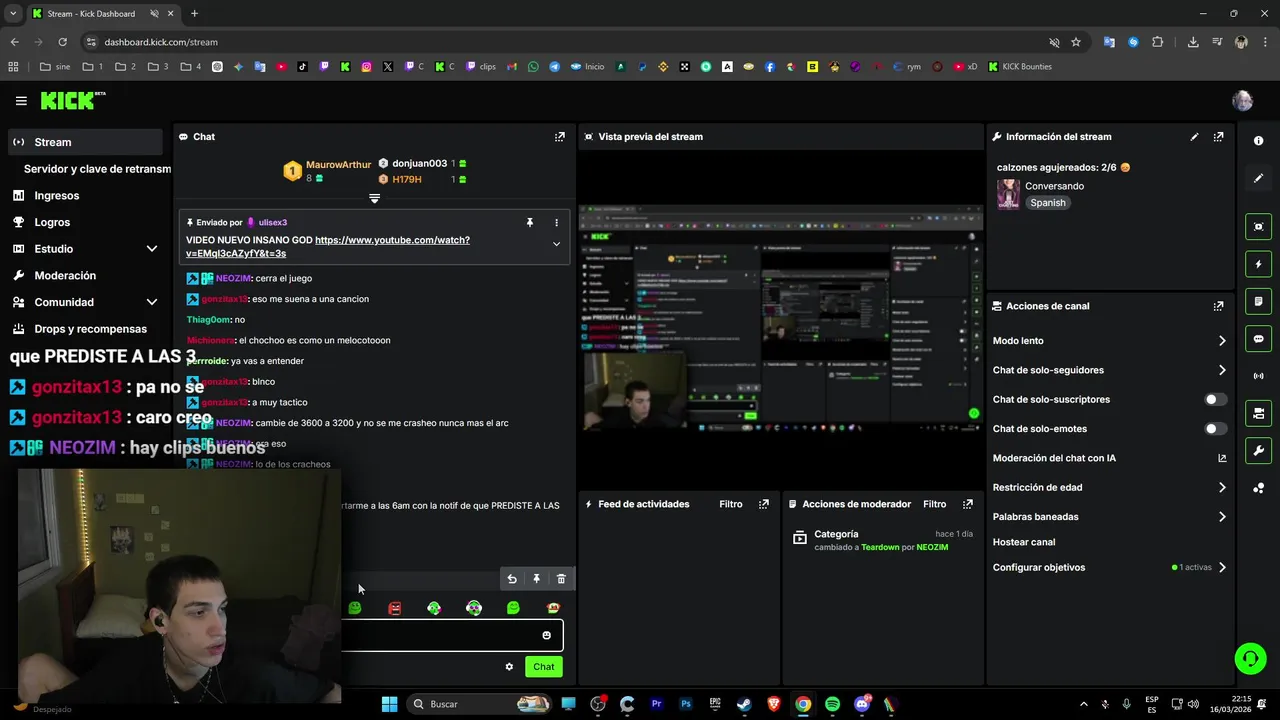Screen dimensions: 1280x720
Task: Toggle the chat bubble widget in right sidebar
Action: tap(1258, 339)
